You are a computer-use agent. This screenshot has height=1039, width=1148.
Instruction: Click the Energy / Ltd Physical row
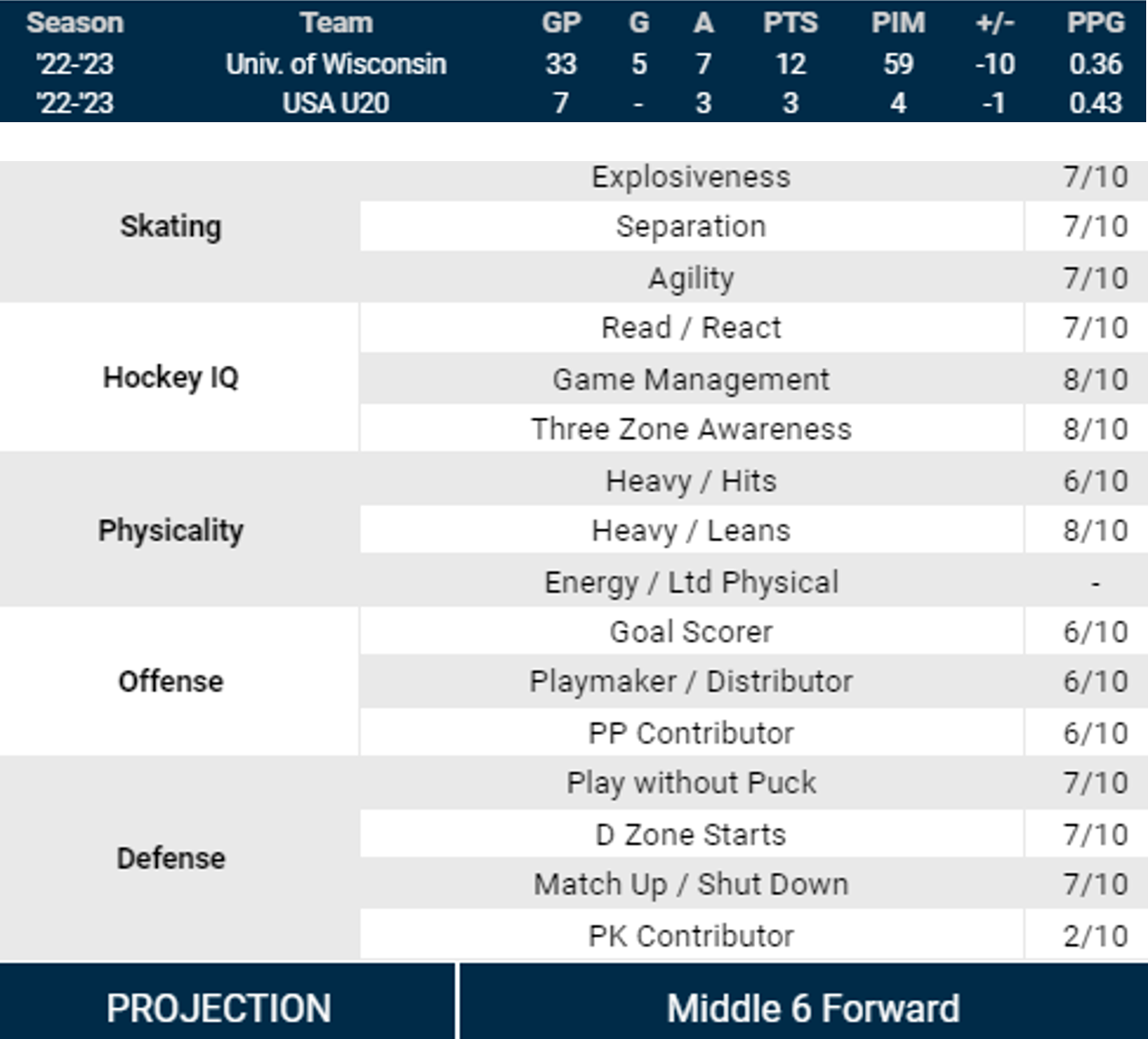[691, 582]
